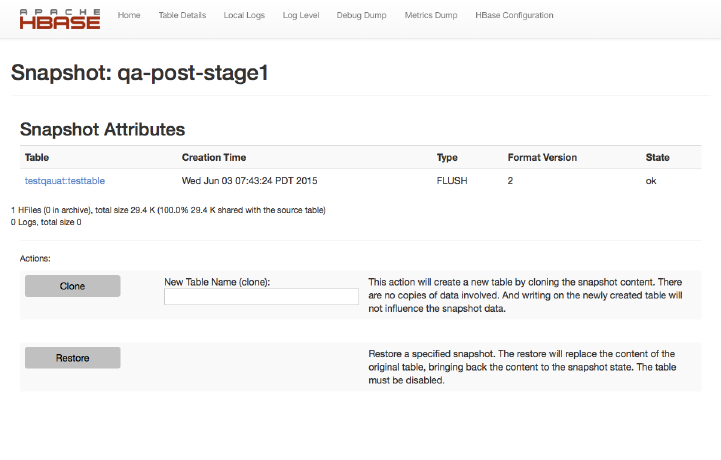Click the Restore button
The image size is (721, 460).
pyautogui.click(x=73, y=358)
